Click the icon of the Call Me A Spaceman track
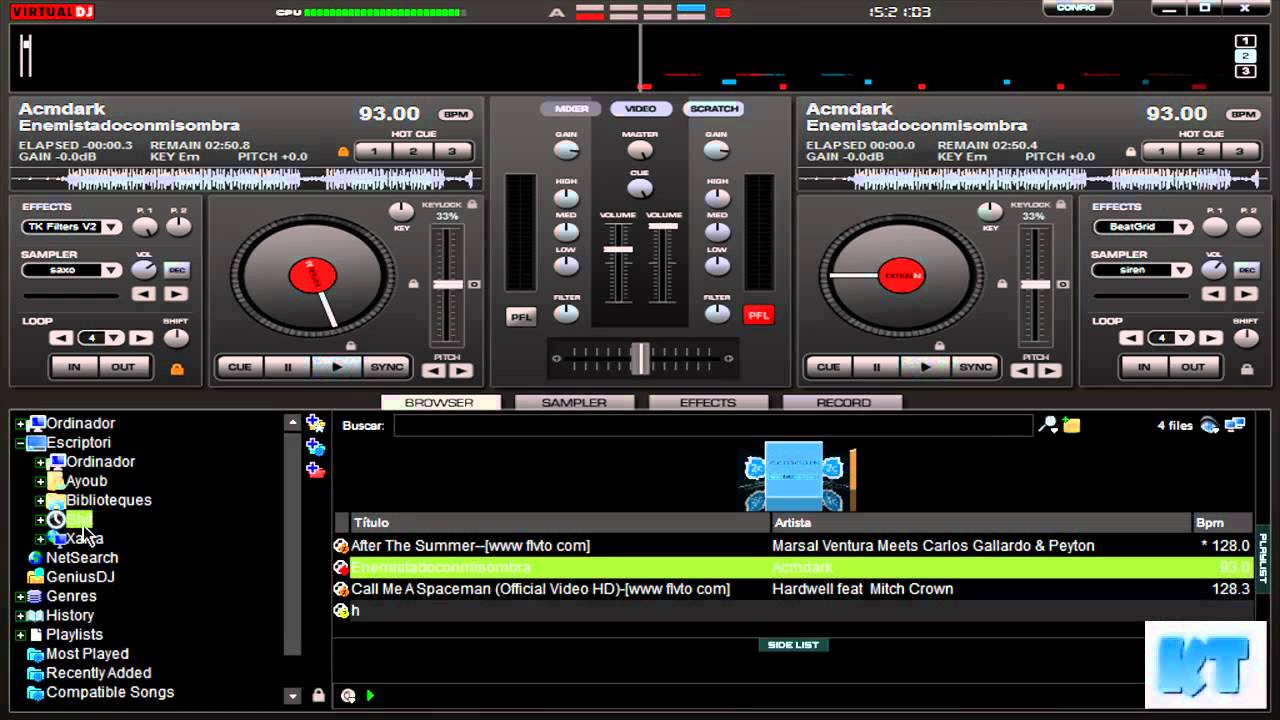 [x=341, y=589]
